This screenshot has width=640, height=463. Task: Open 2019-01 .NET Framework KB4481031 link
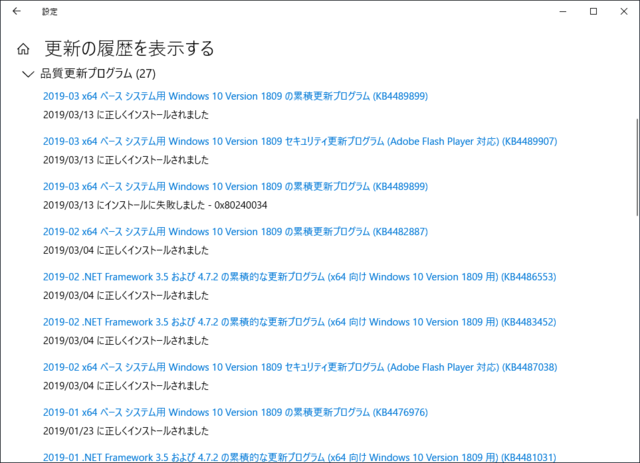(x=300, y=457)
